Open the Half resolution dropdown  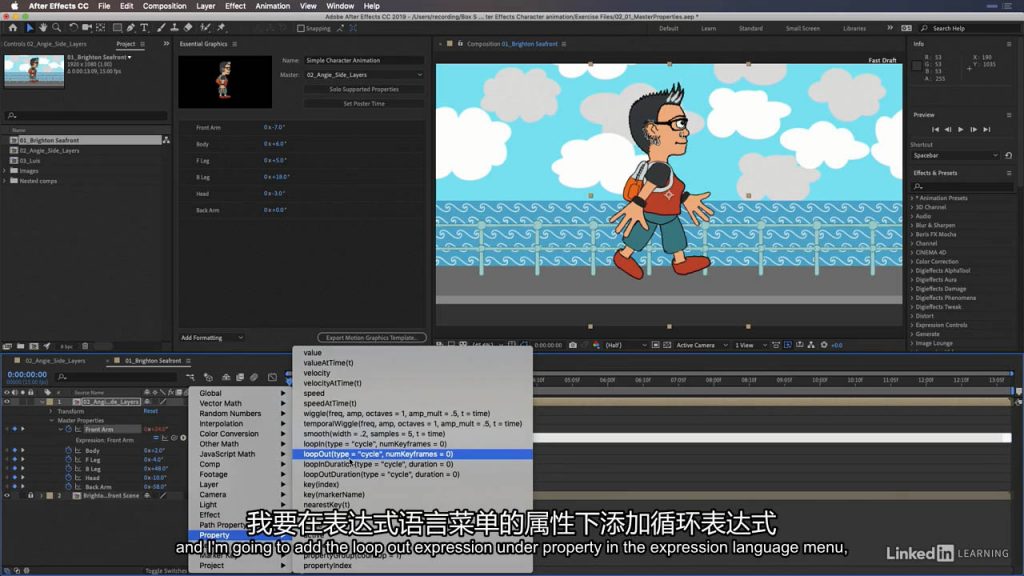626,345
